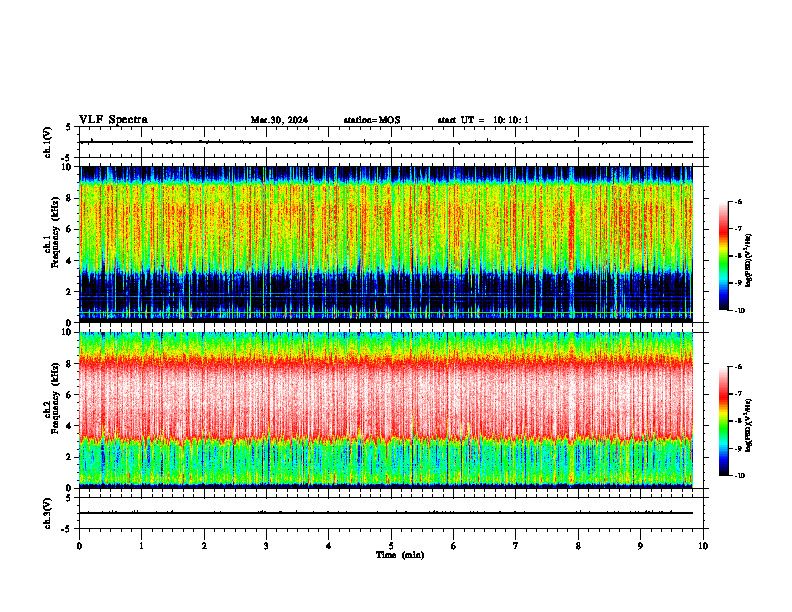
Task: Click the time axis tick label "3"
Action: [x=267, y=546]
